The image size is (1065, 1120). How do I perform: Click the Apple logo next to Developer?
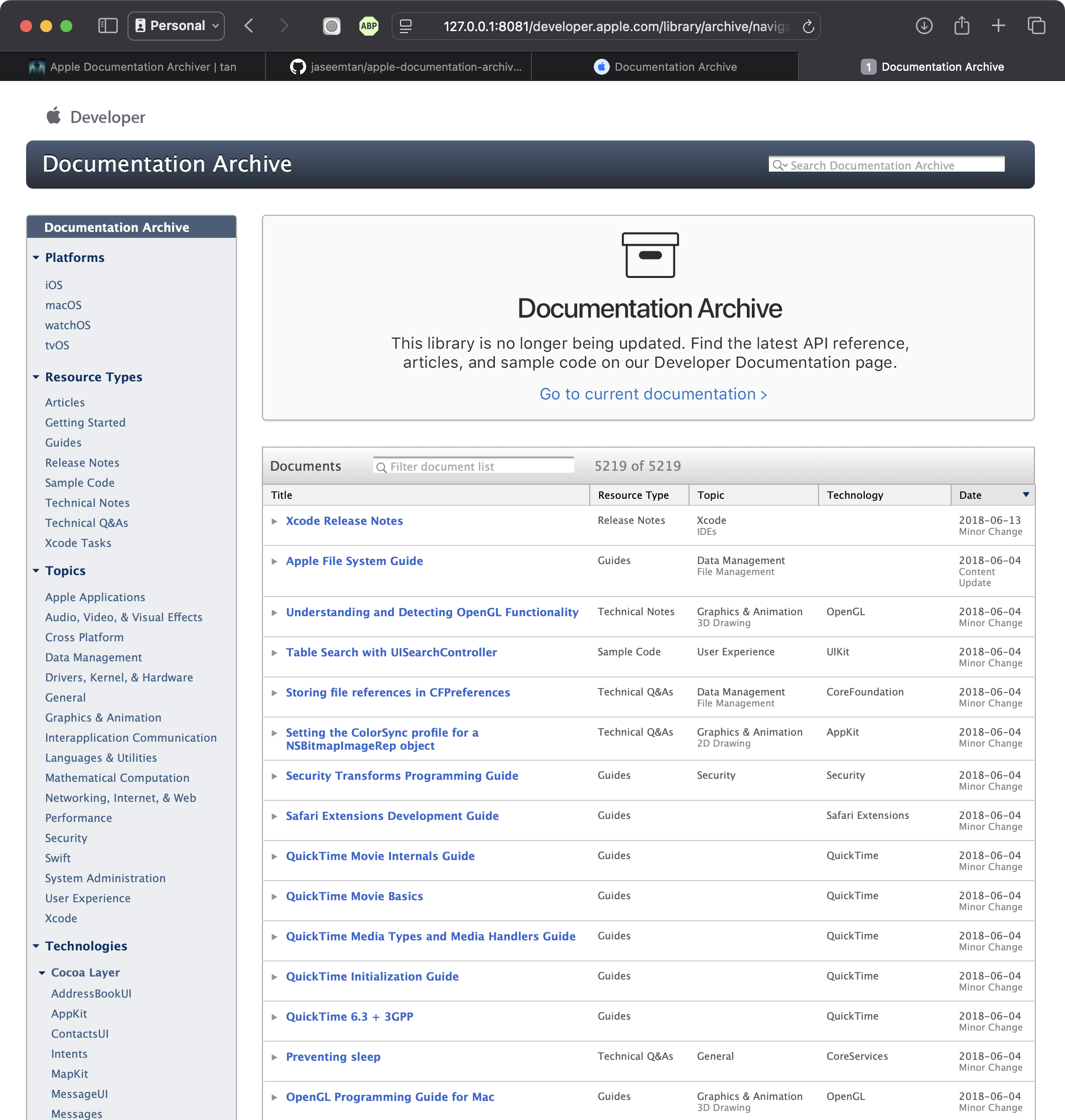pos(53,116)
